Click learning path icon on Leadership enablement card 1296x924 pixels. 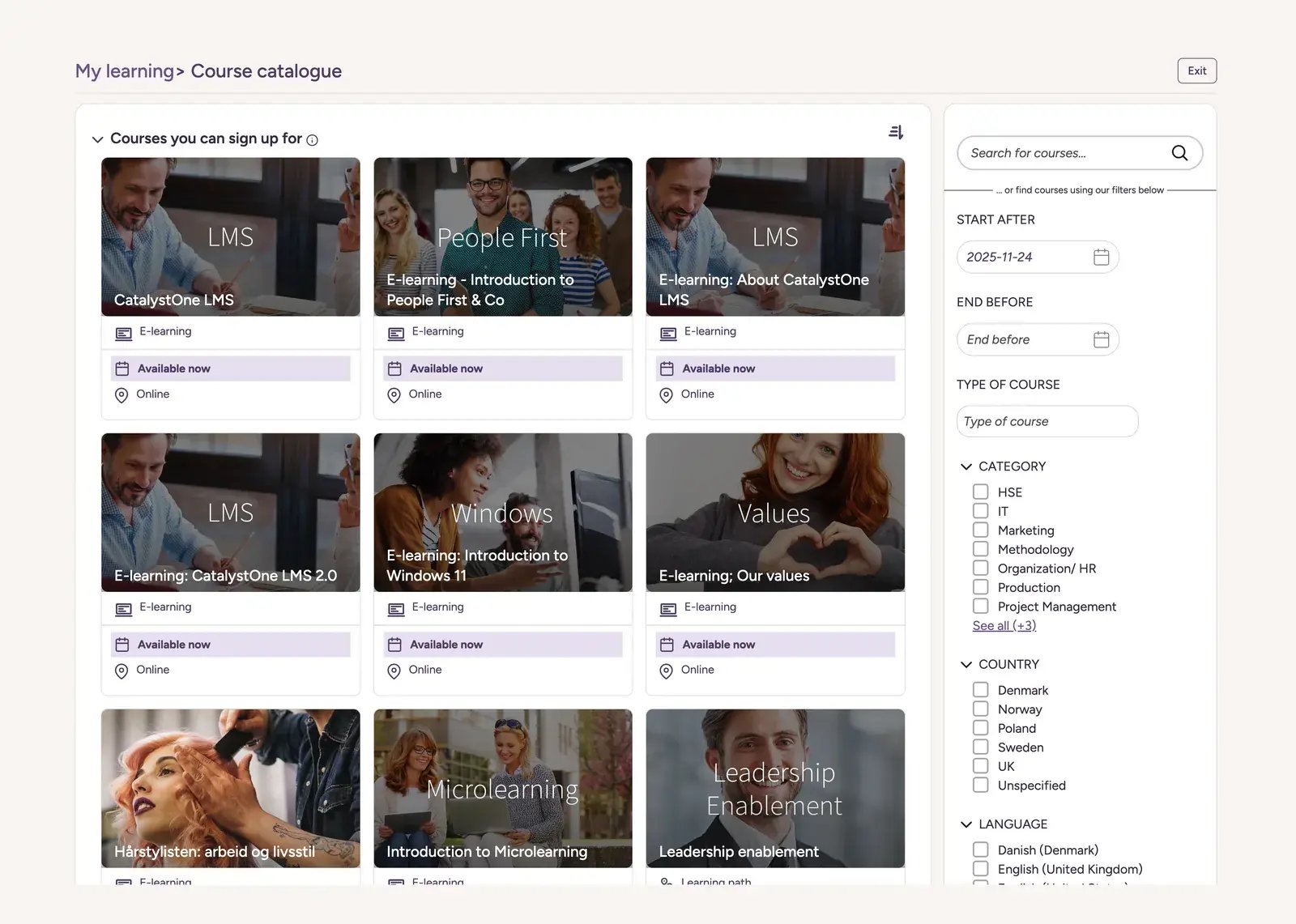[x=667, y=881]
